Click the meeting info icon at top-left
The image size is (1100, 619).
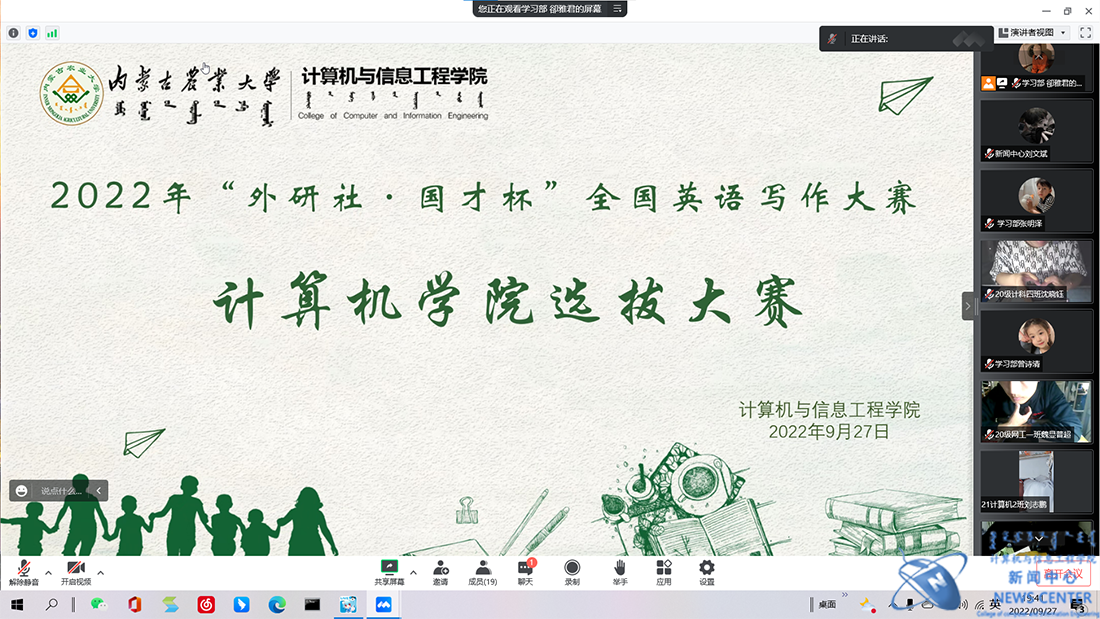[x=14, y=33]
